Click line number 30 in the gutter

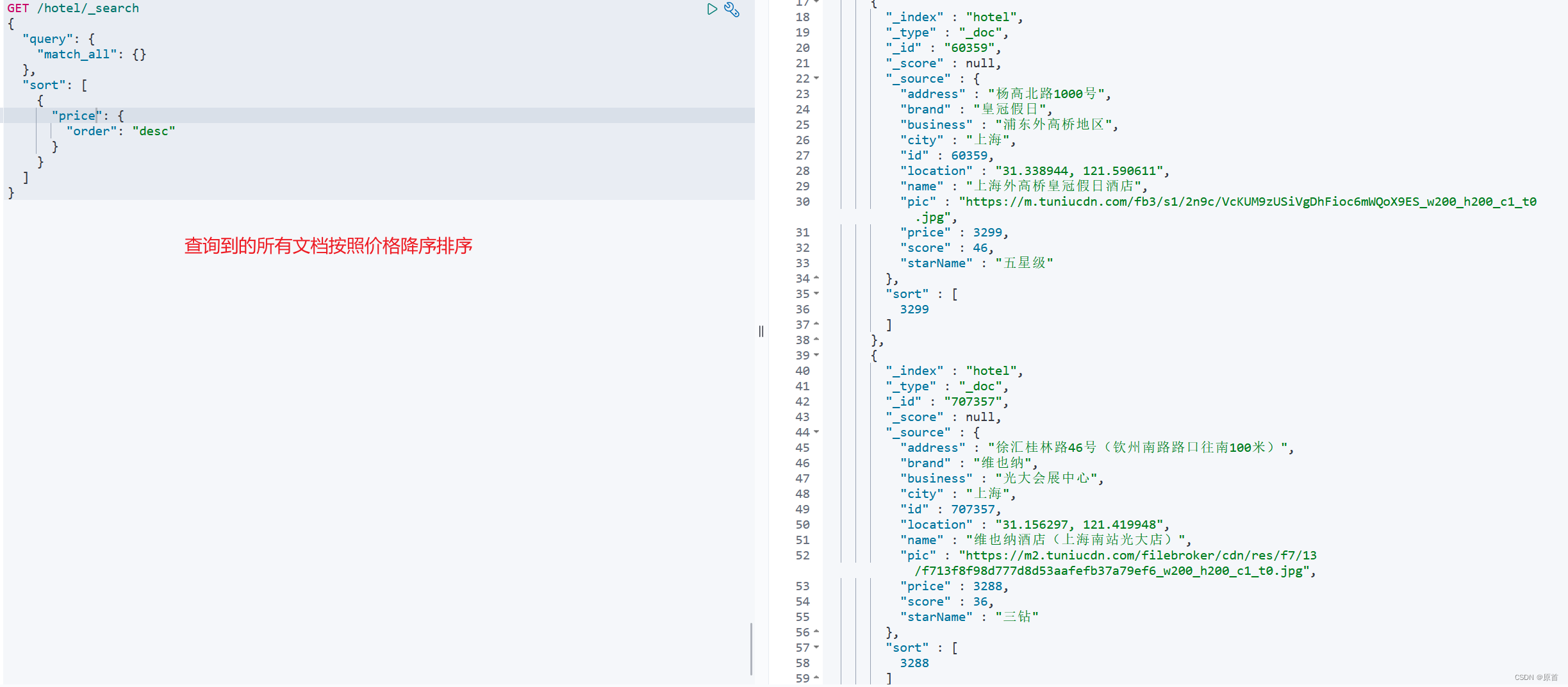point(802,202)
